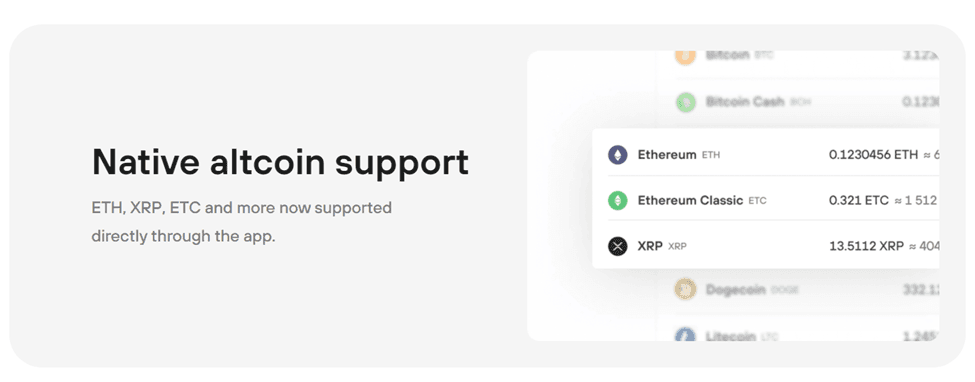Click the blurred Bitcoin Cash row label

[745, 101]
